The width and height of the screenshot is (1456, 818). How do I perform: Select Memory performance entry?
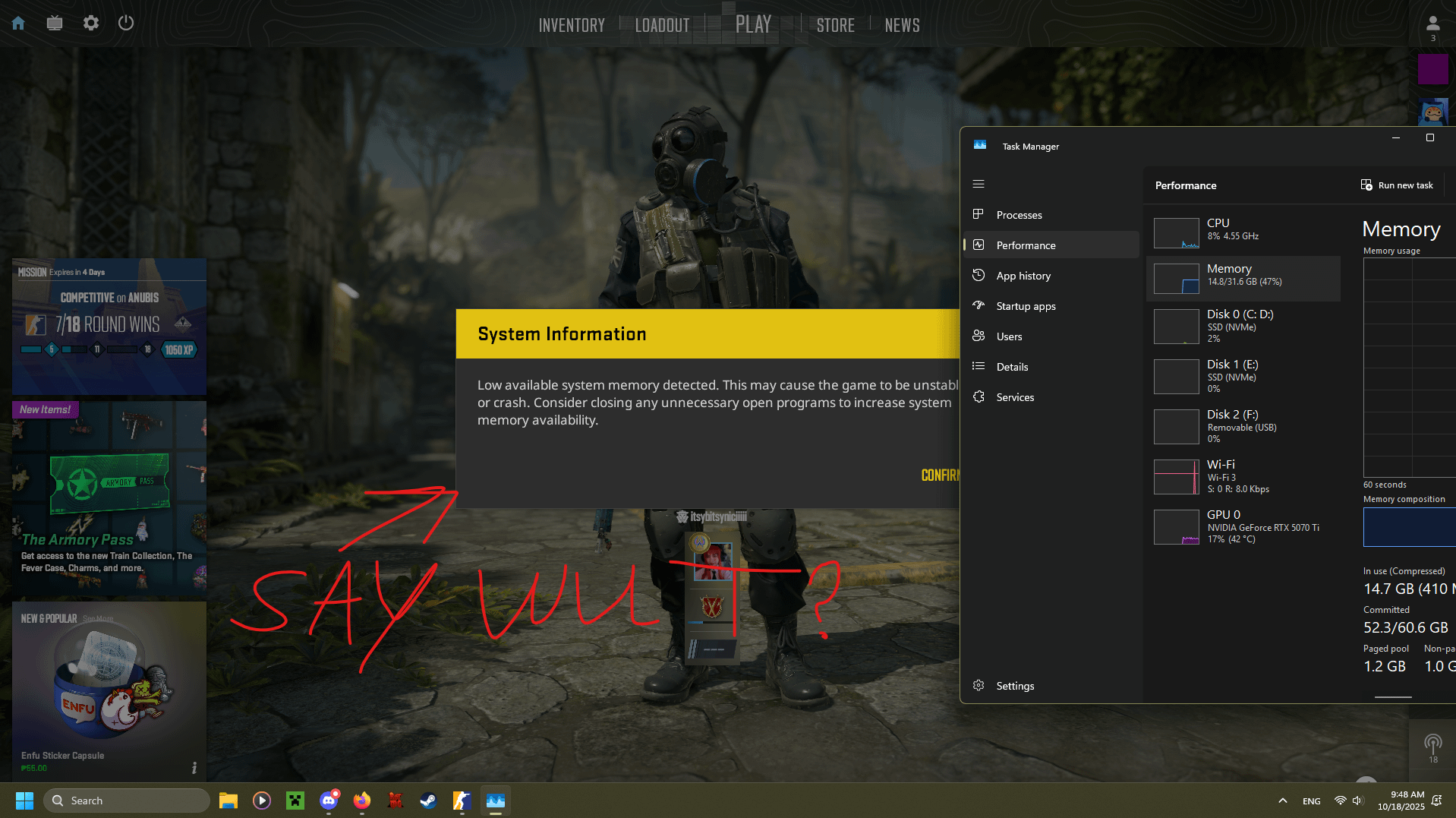pos(1243,278)
